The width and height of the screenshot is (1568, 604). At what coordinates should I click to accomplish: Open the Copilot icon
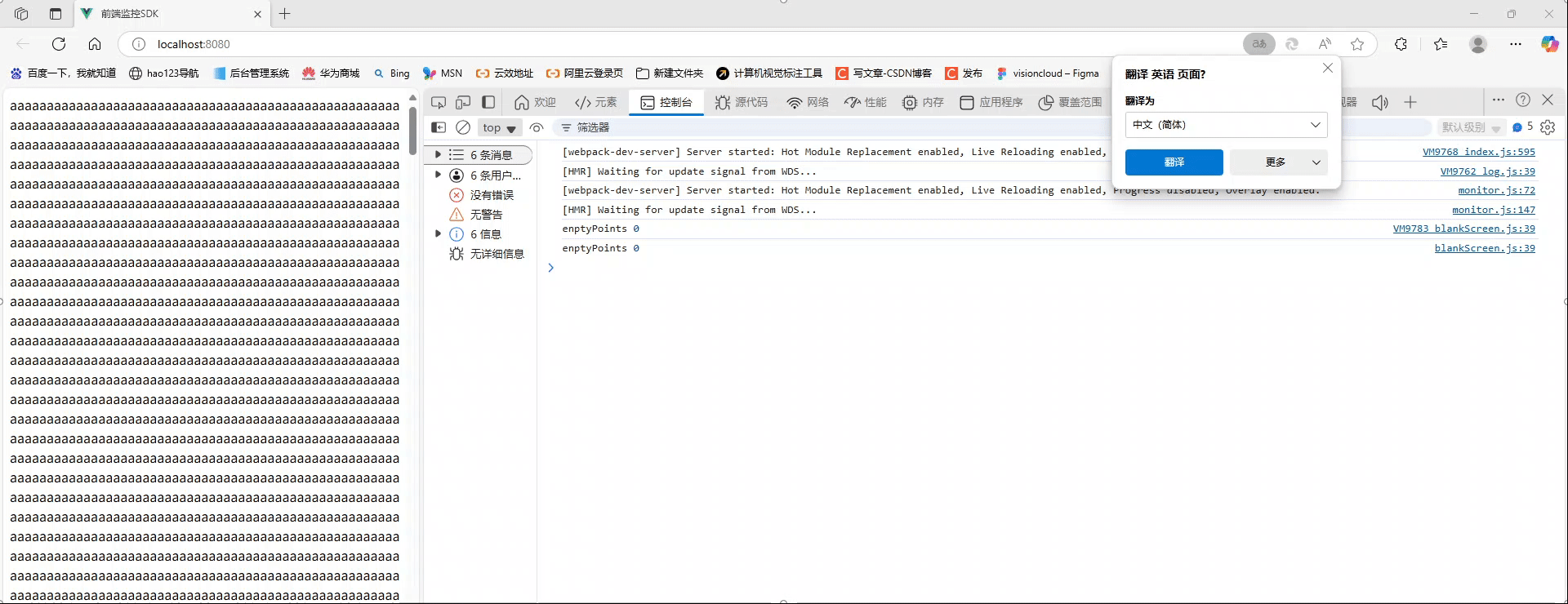coord(1549,44)
